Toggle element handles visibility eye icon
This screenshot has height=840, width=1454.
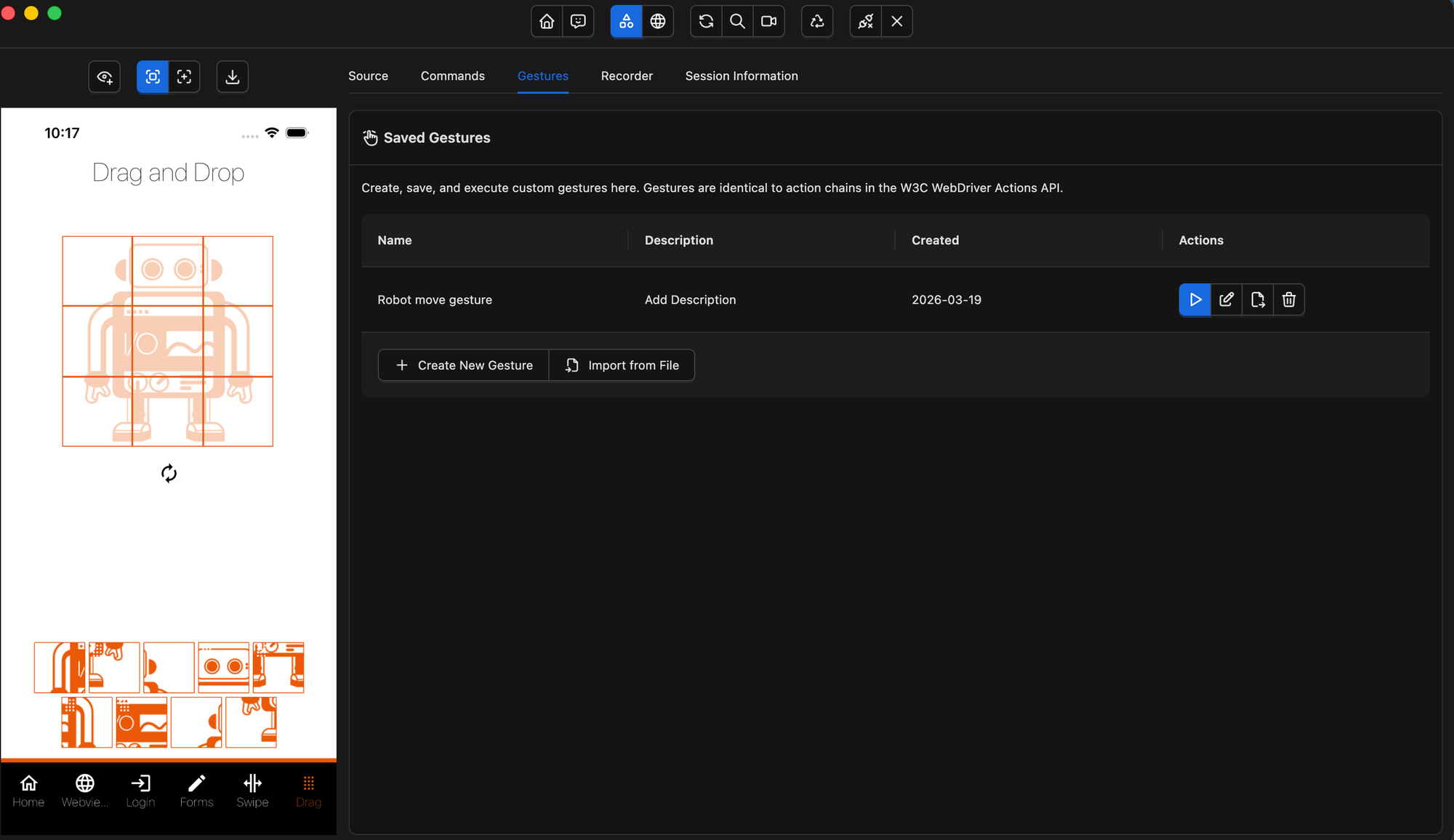105,76
